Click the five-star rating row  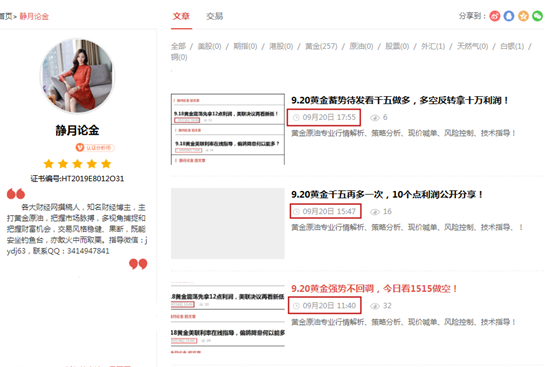77,164
